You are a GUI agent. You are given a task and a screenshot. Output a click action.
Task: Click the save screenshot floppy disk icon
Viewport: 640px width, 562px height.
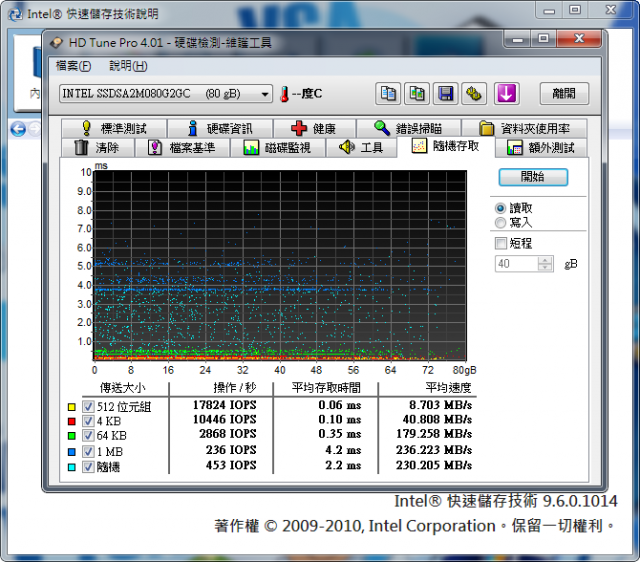(445, 94)
